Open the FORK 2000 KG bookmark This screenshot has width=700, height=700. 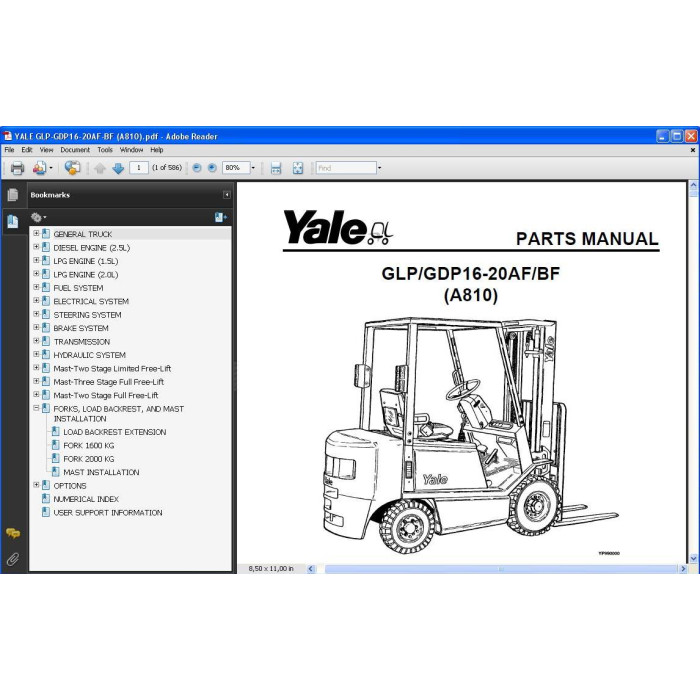coord(89,459)
